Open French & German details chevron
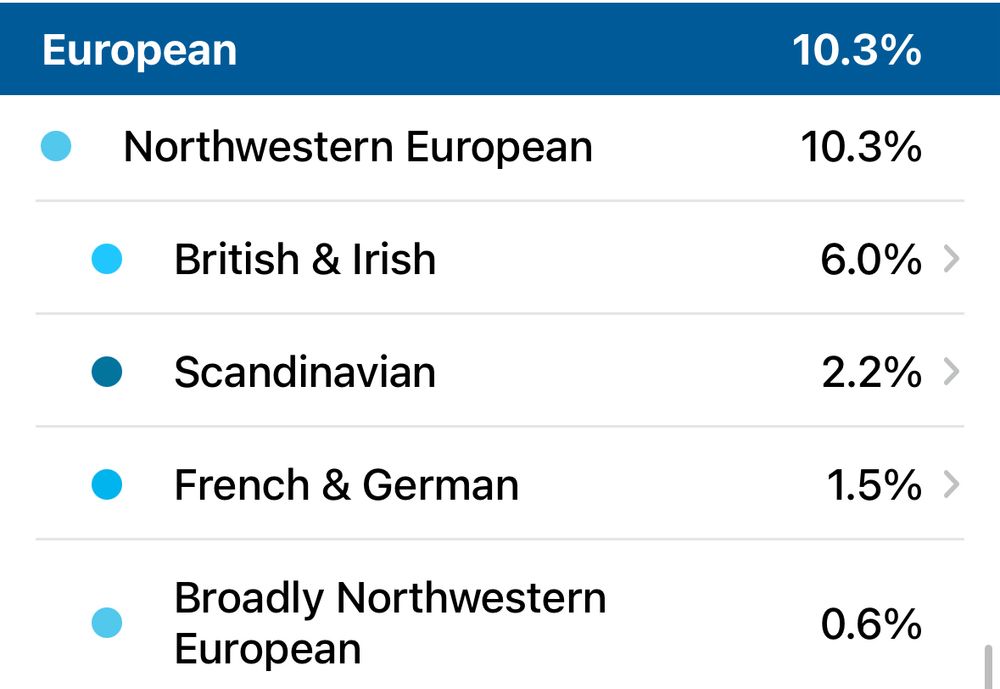1000x689 pixels. coord(951,486)
